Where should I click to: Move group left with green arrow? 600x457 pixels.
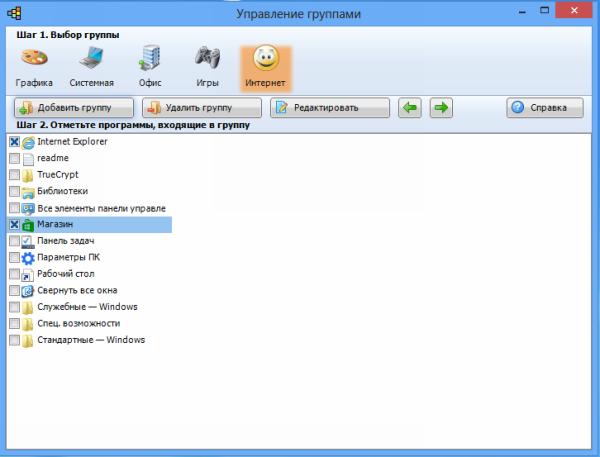[x=410, y=108]
